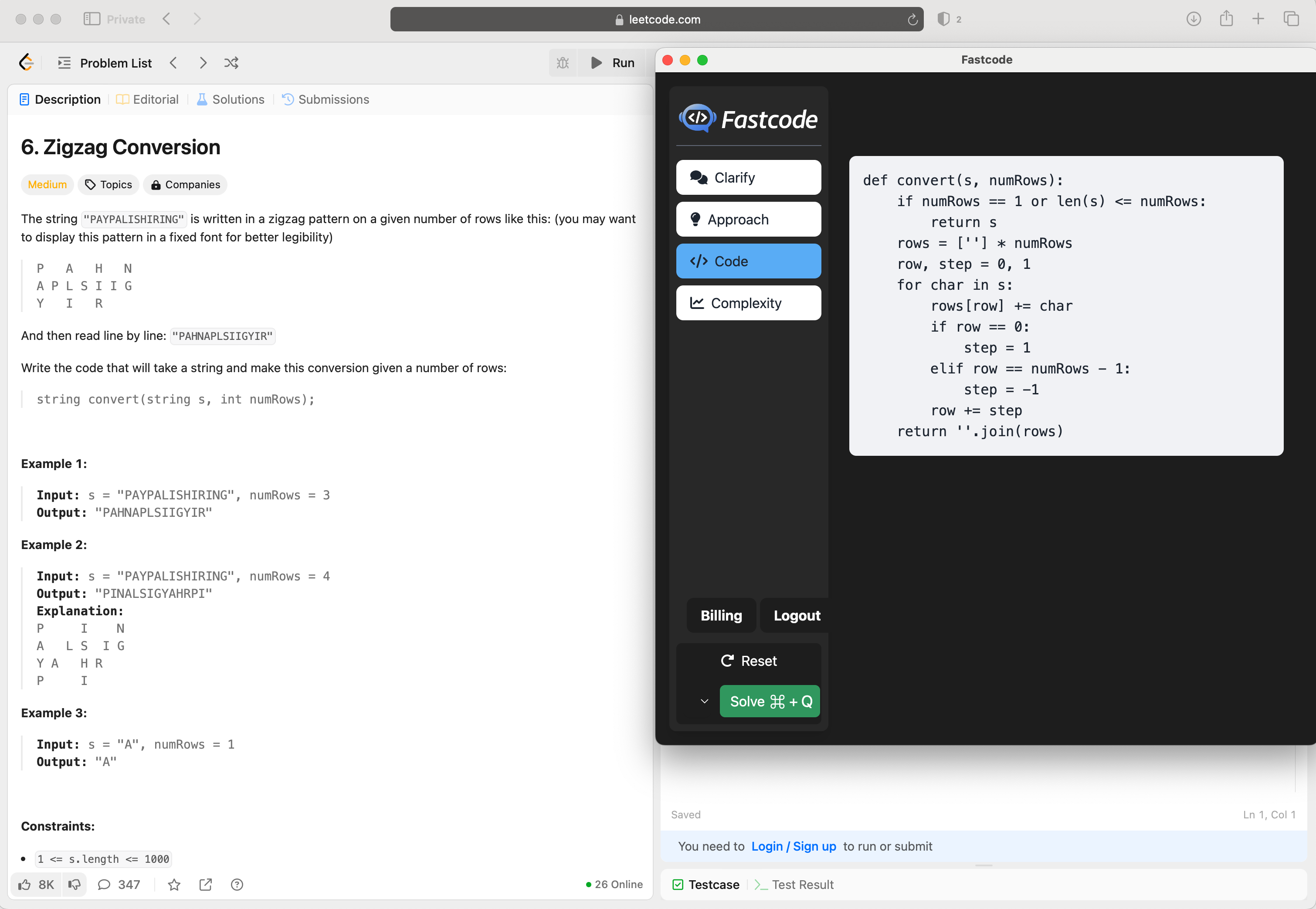Go forward in Safari history
Image resolution: width=1316 pixels, height=909 pixels.
197,19
